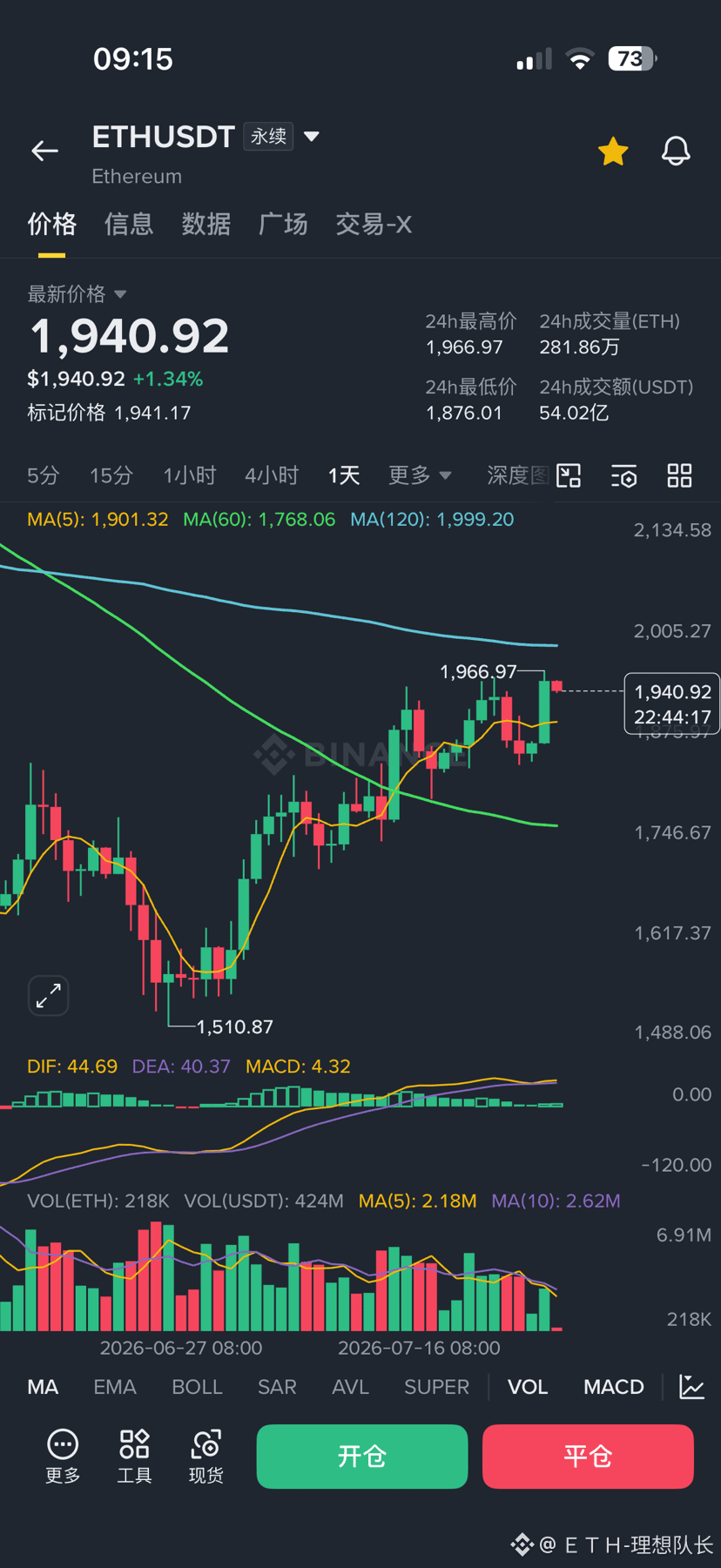721x1568 pixels.
Task: Open the indicator chart settings icon
Action: click(692, 1387)
